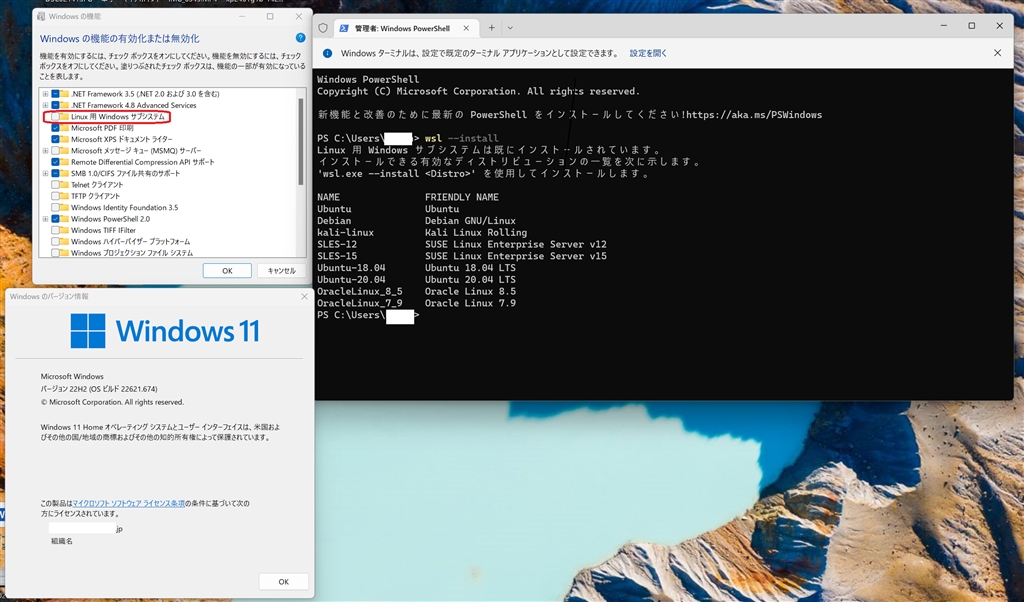
Task: Check Windows プロジェクション ファイル システム
Action: tap(56, 253)
